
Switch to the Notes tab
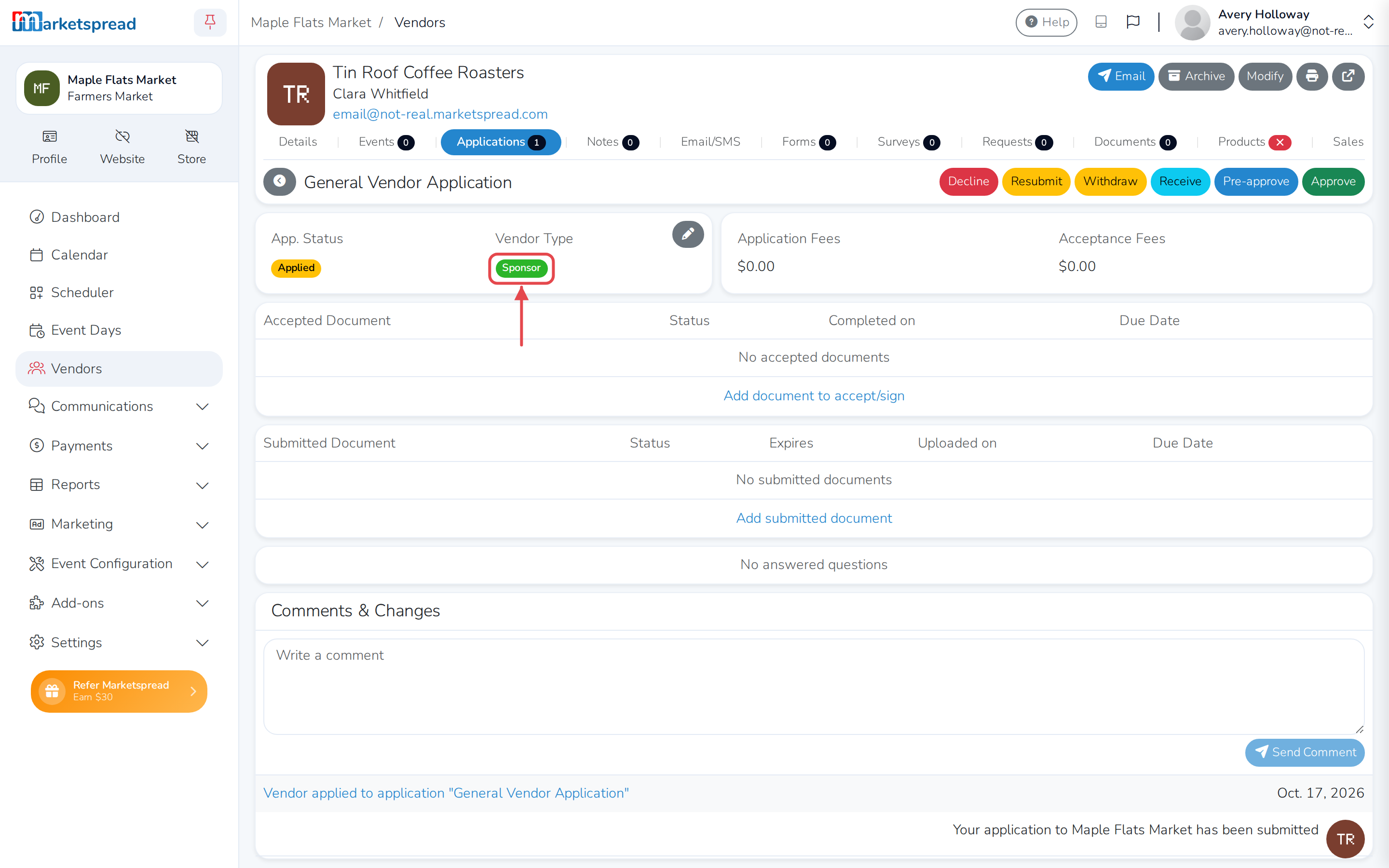613,142
